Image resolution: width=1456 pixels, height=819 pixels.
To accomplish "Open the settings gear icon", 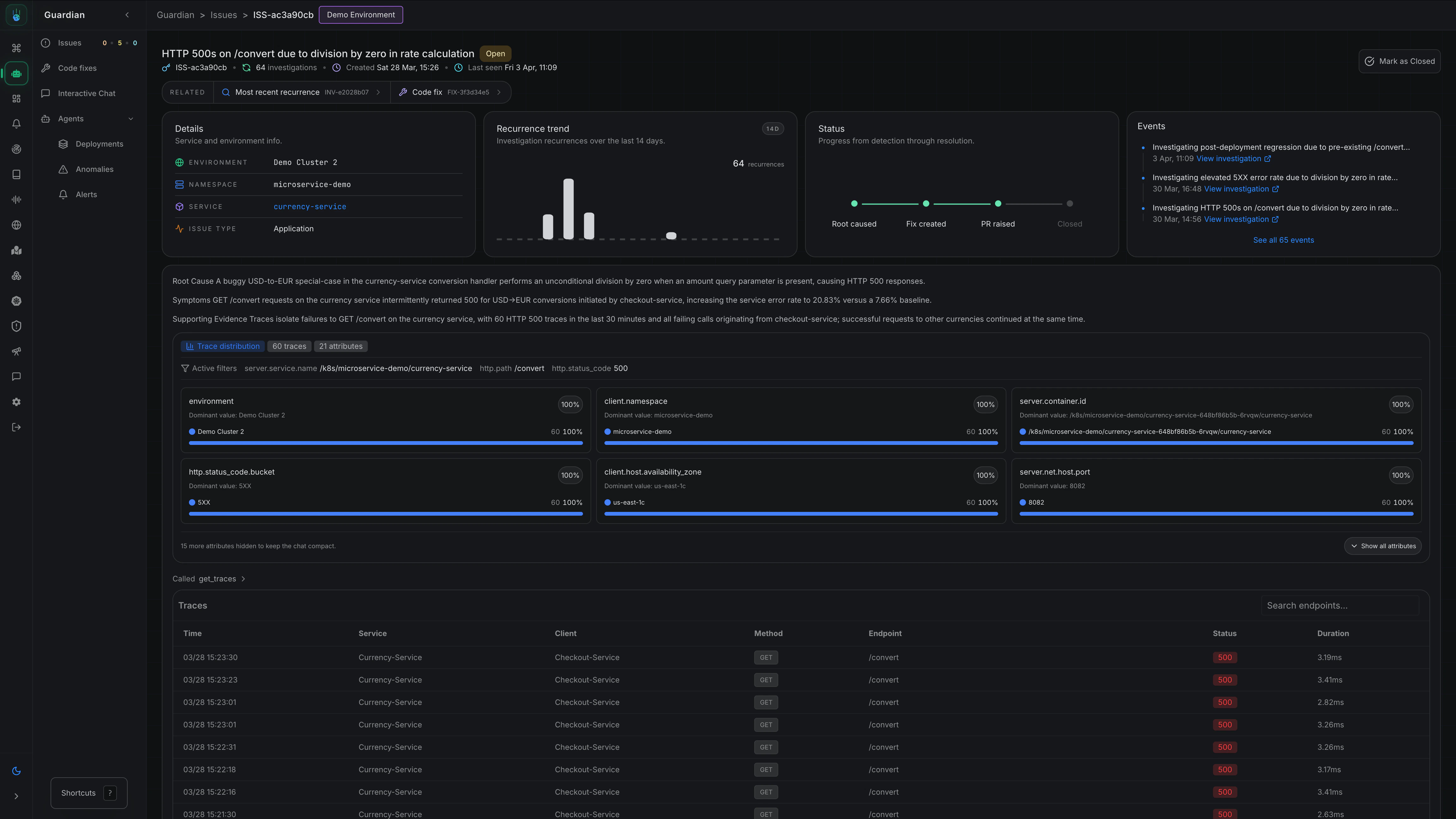I will [x=16, y=402].
